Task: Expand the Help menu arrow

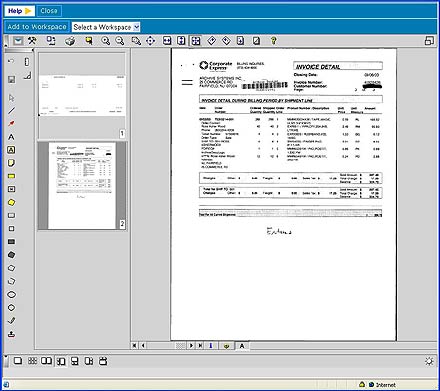Action: 28,11
